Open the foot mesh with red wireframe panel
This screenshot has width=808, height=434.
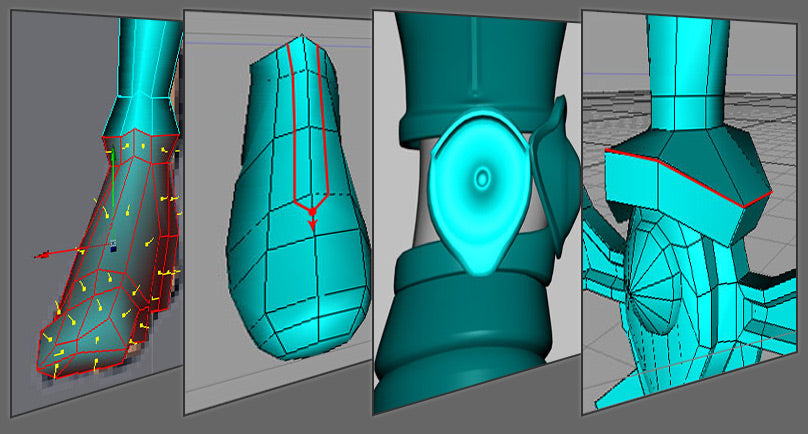click(97, 213)
